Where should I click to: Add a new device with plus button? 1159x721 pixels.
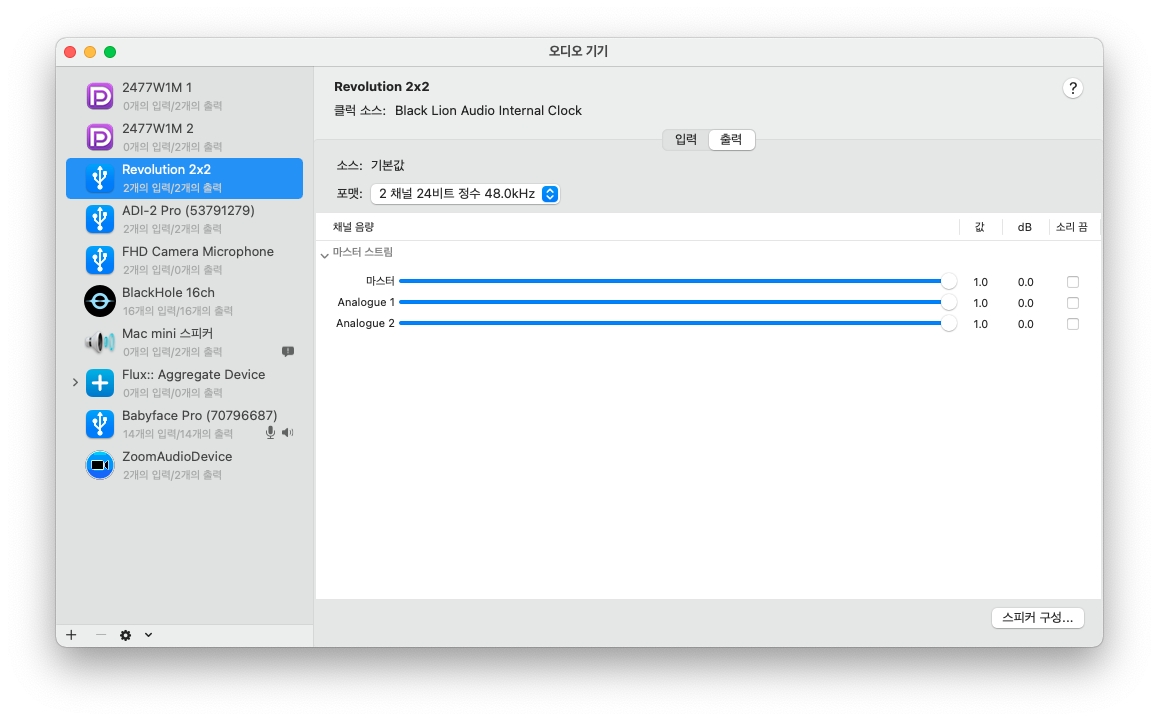point(71,635)
